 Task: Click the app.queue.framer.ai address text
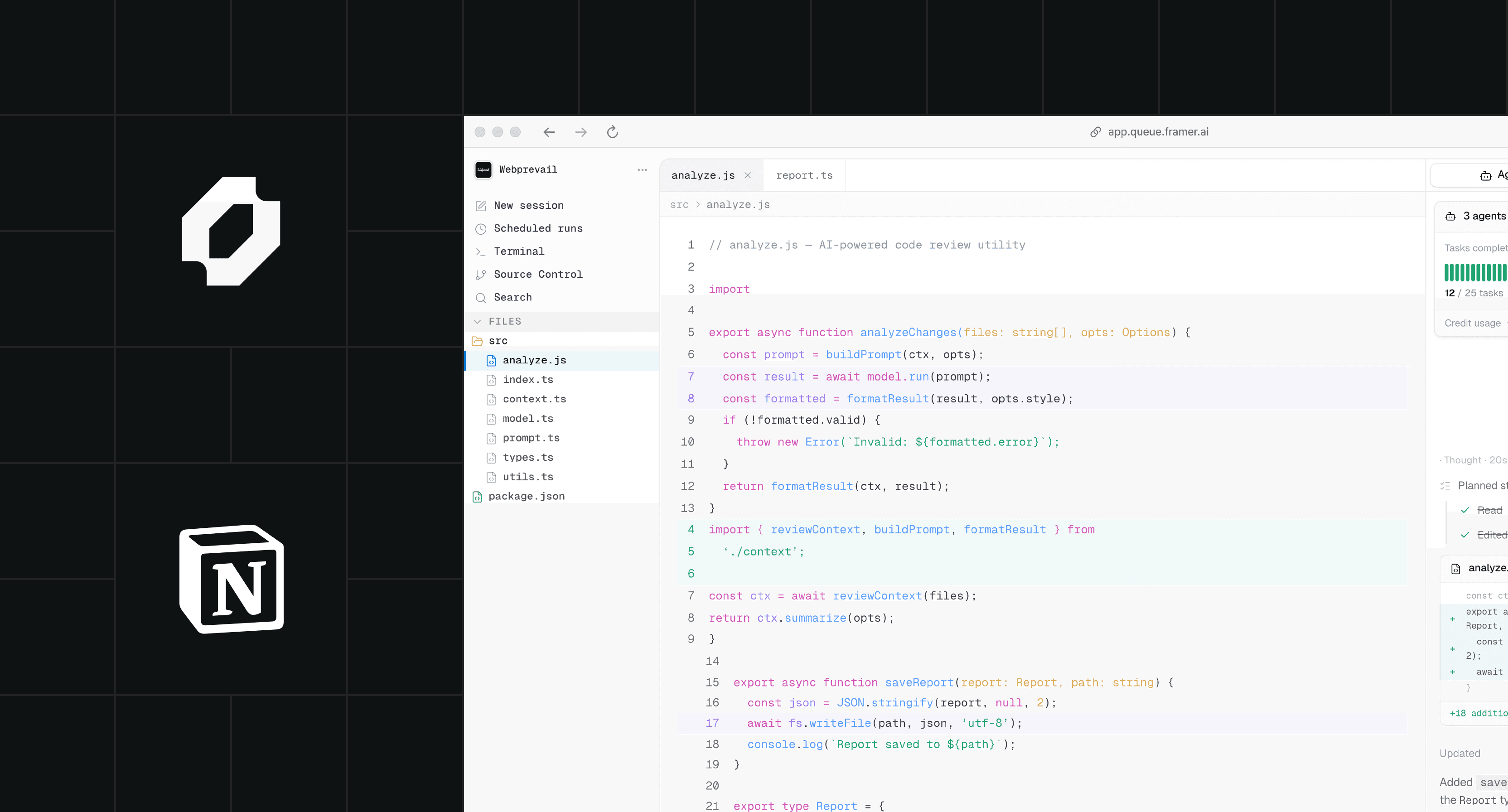[x=1158, y=132]
